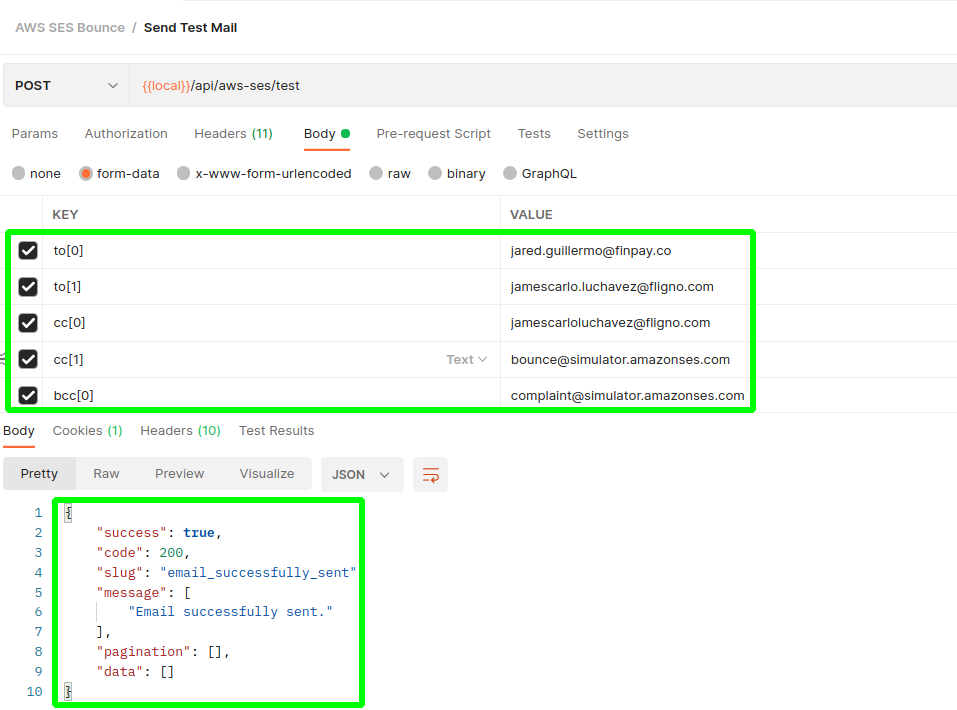This screenshot has height=710, width=957.
Task: Click the VALUE column header
Action: pos(532,215)
